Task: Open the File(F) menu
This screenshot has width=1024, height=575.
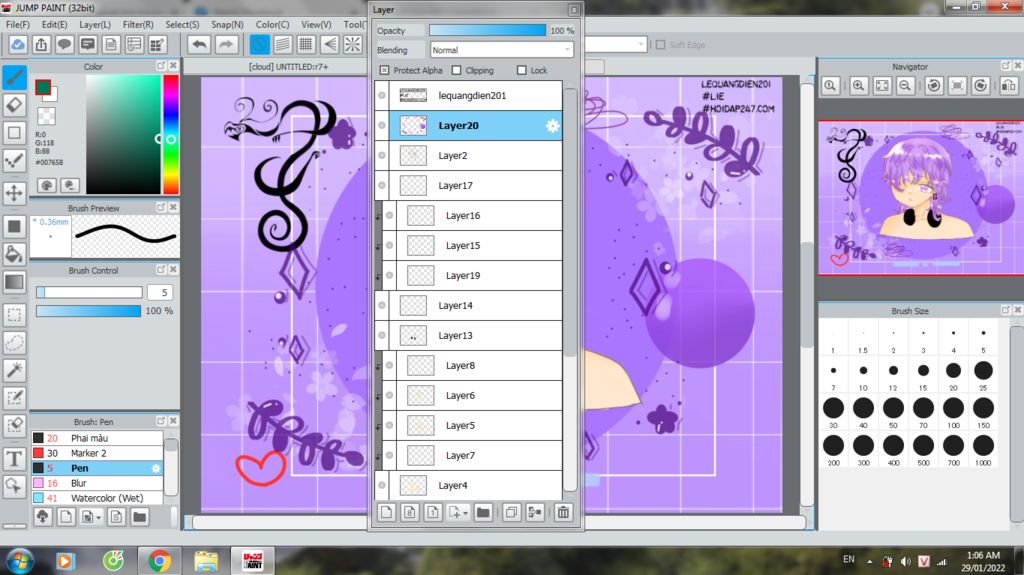Action: point(18,24)
